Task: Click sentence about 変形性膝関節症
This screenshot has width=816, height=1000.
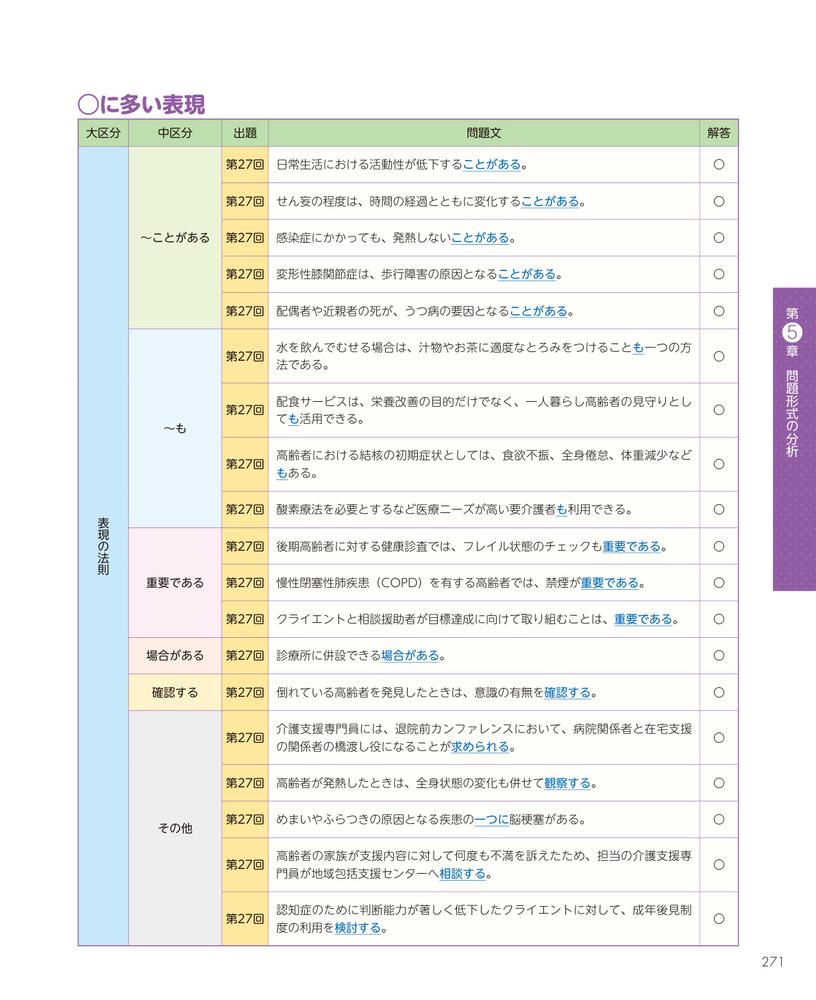Action: point(419,274)
